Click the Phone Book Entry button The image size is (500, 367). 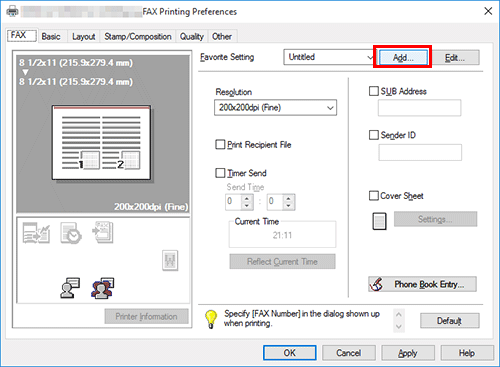[422, 284]
